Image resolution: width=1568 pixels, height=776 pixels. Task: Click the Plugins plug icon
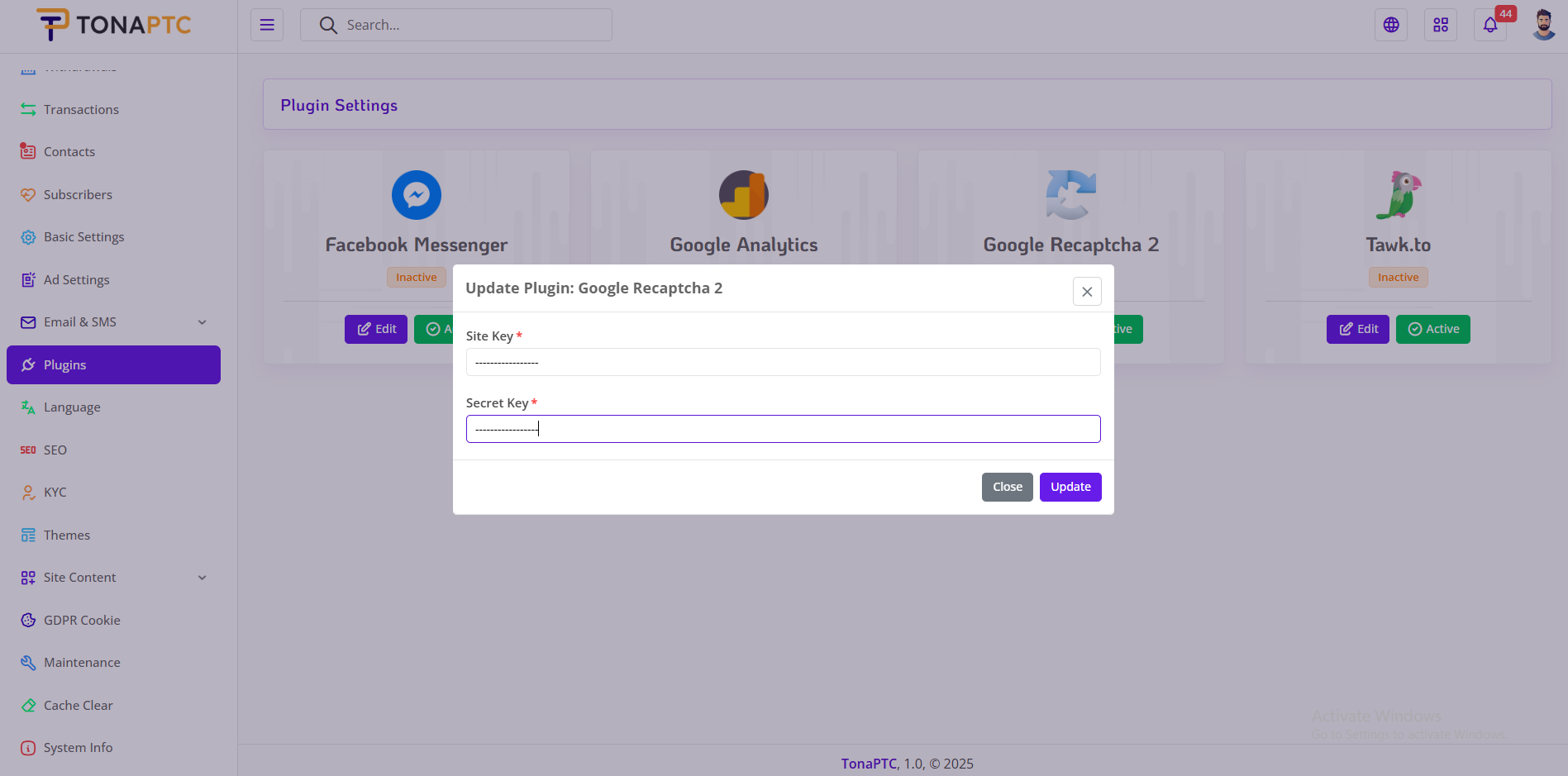[28, 364]
